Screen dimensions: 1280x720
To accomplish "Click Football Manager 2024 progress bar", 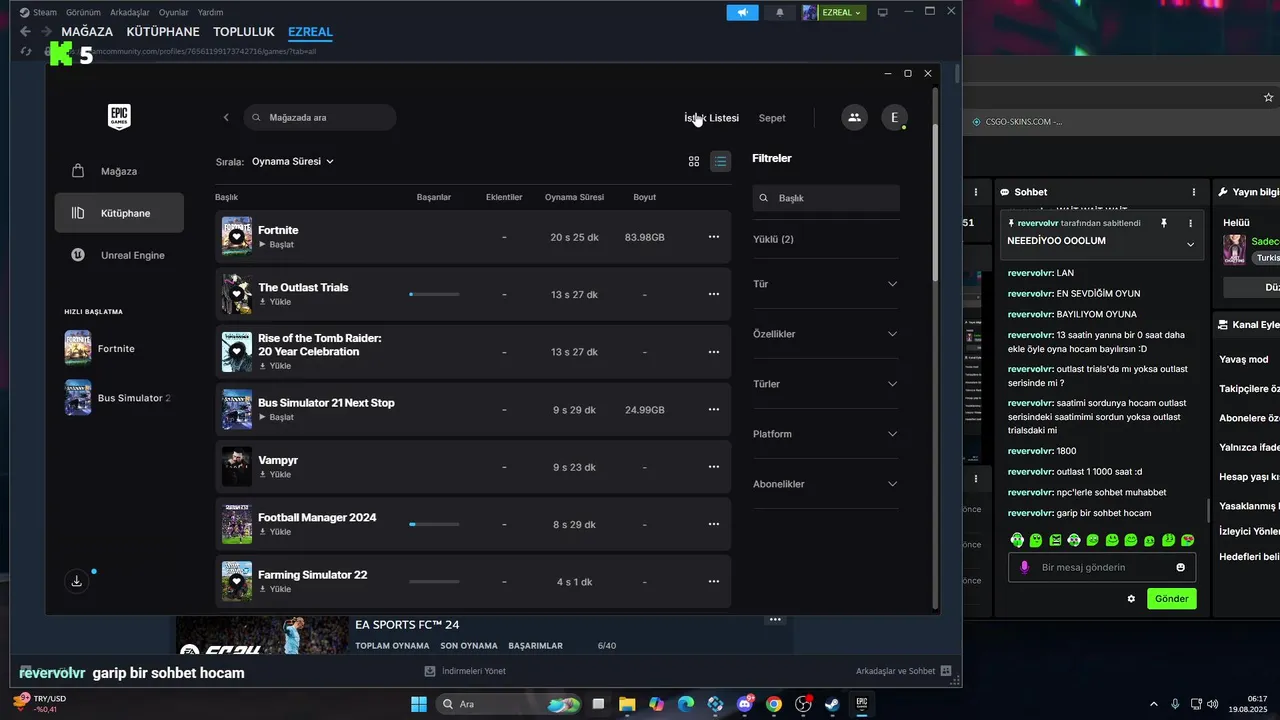I will click(x=434, y=524).
